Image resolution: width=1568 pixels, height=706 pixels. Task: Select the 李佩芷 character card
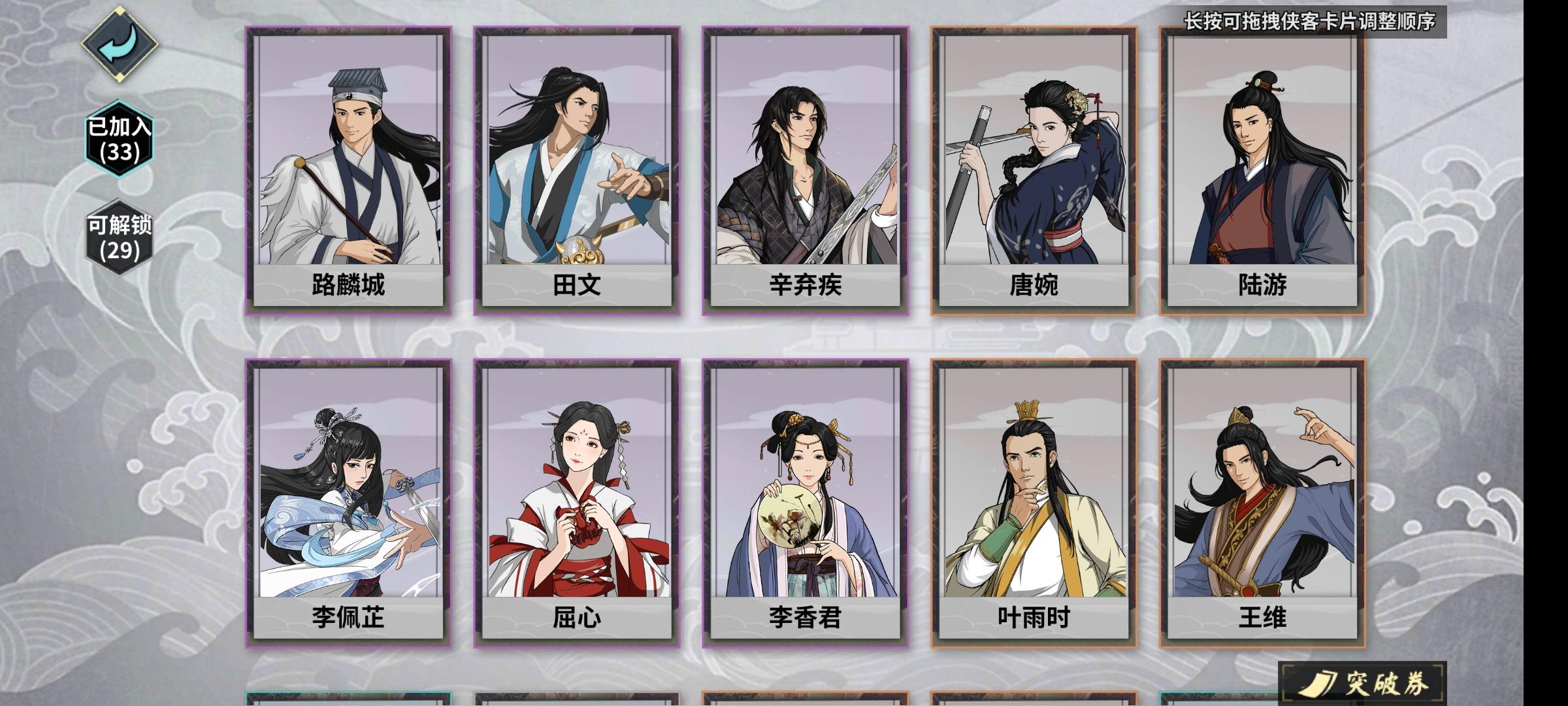348,503
